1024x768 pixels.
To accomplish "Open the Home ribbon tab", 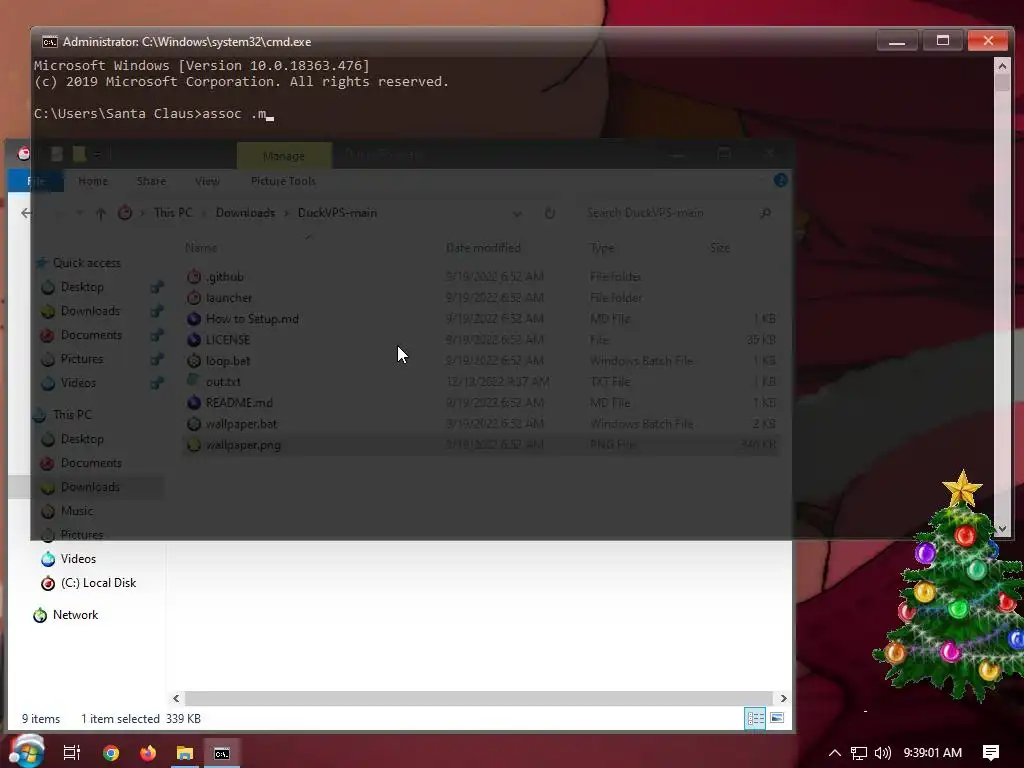I will coord(93,181).
